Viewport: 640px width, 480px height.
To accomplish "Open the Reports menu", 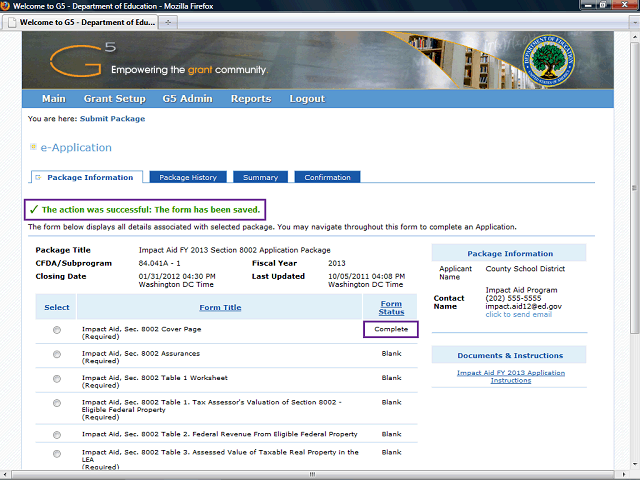I will 251,99.
